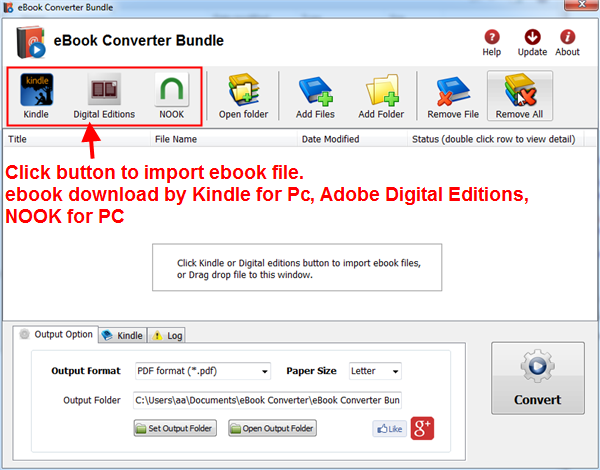Import from Digital Editions
This screenshot has height=470, width=600.
[104, 96]
